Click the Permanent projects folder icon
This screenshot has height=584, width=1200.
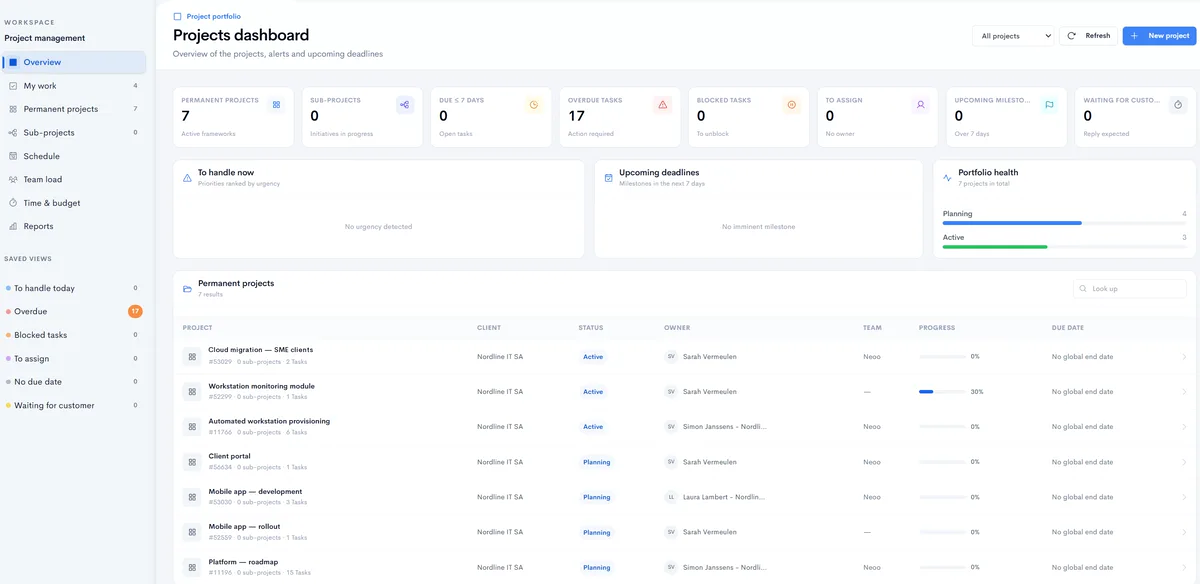[x=187, y=289]
